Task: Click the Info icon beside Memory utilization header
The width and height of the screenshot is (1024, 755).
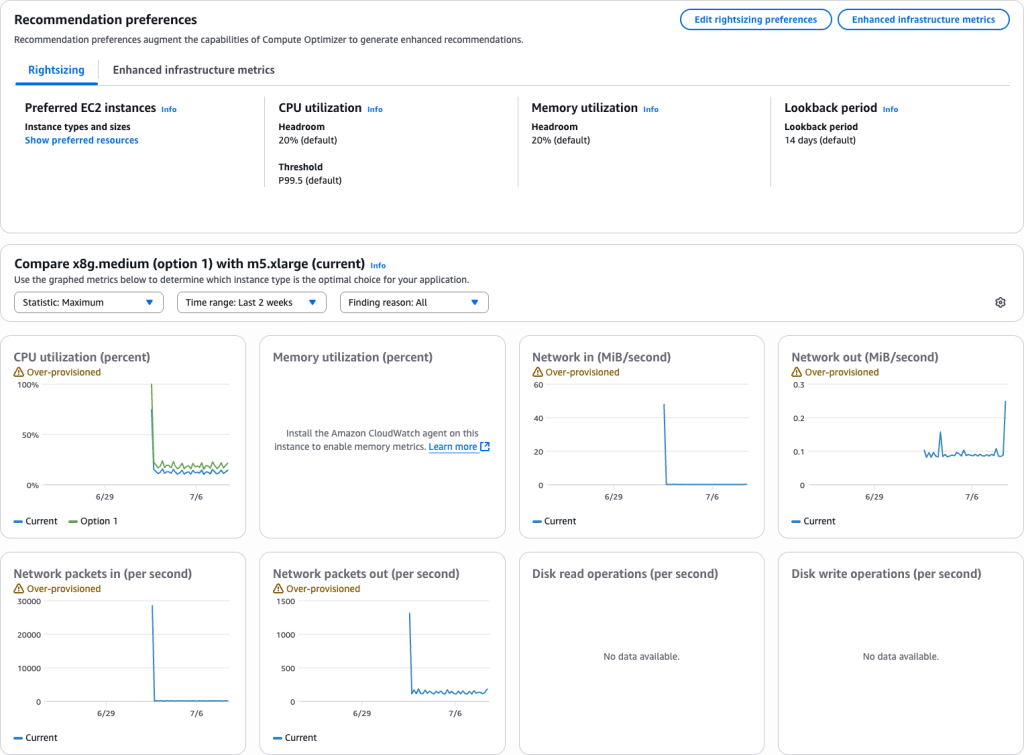Action: pos(649,108)
